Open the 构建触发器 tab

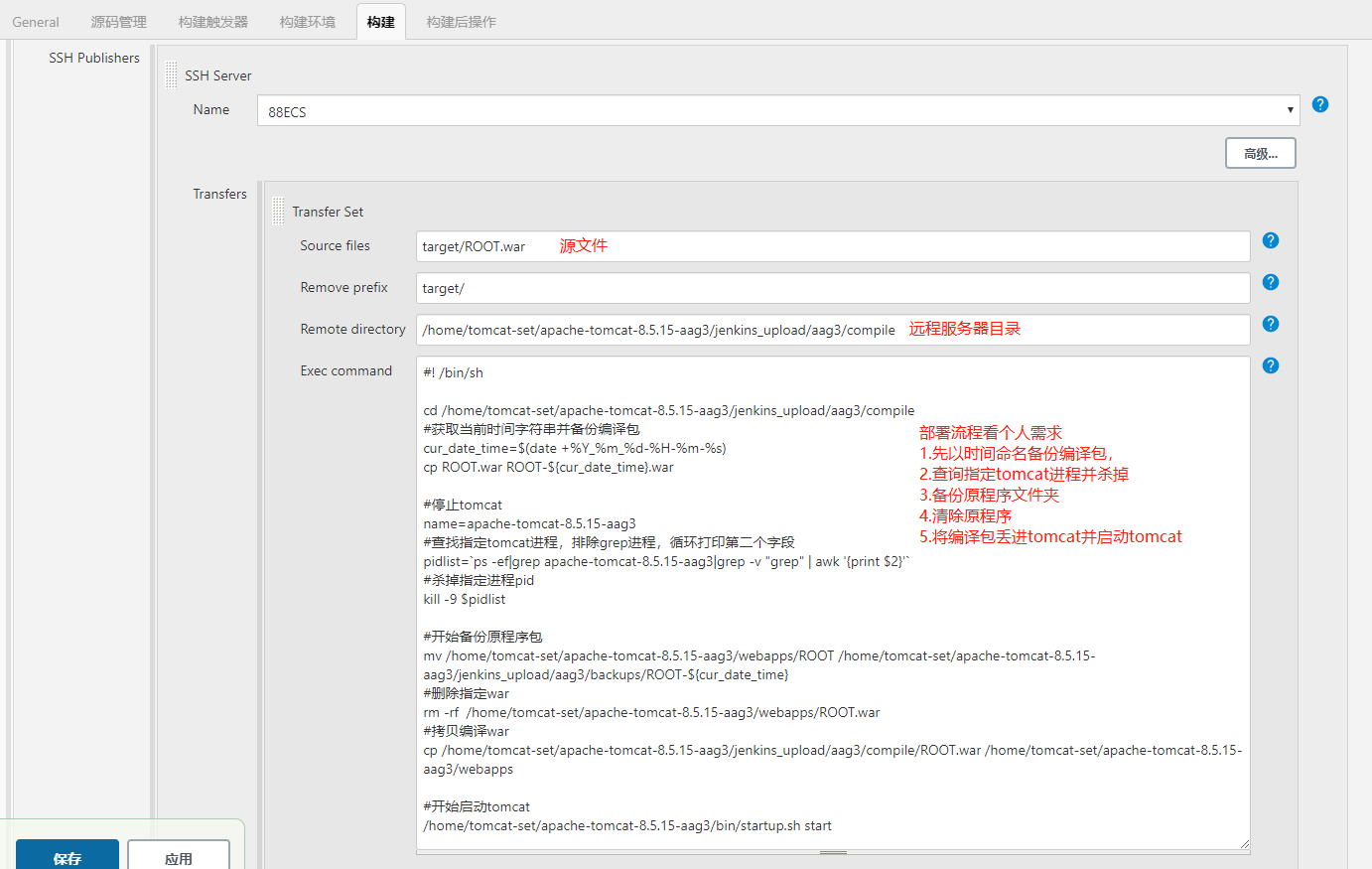[211, 21]
